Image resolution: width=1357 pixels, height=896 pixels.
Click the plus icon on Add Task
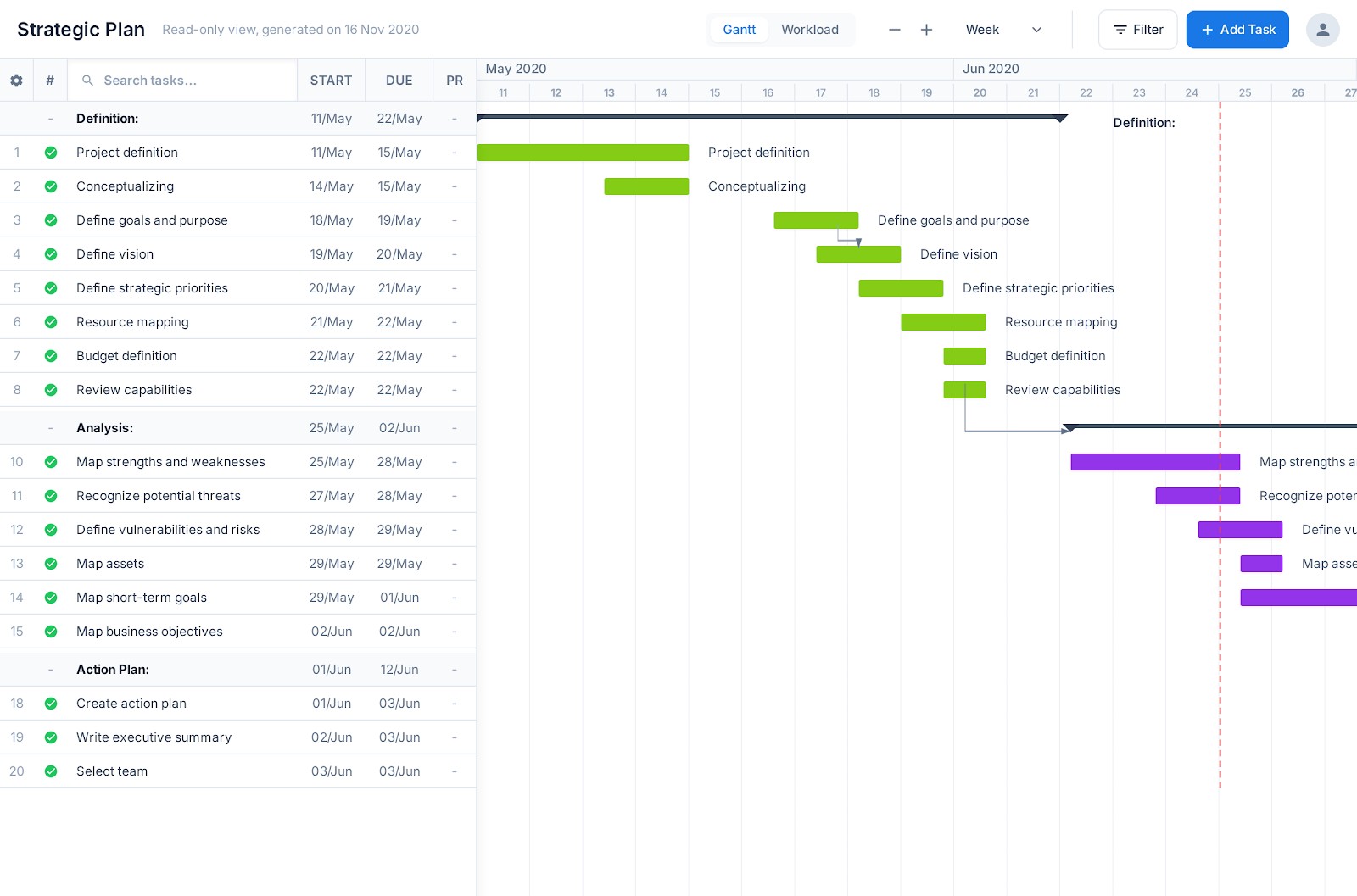click(1207, 30)
